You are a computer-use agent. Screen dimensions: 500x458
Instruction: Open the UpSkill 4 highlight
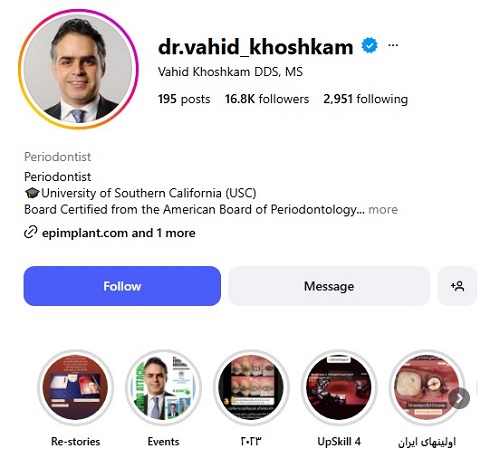339,388
